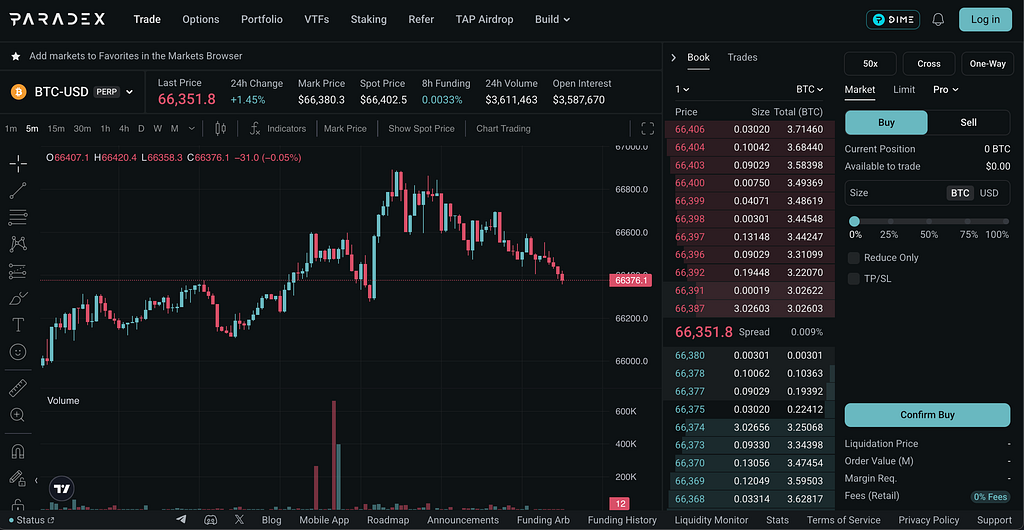This screenshot has height=530, width=1024.
Task: Open the Cross margin mode selector
Action: coord(929,64)
